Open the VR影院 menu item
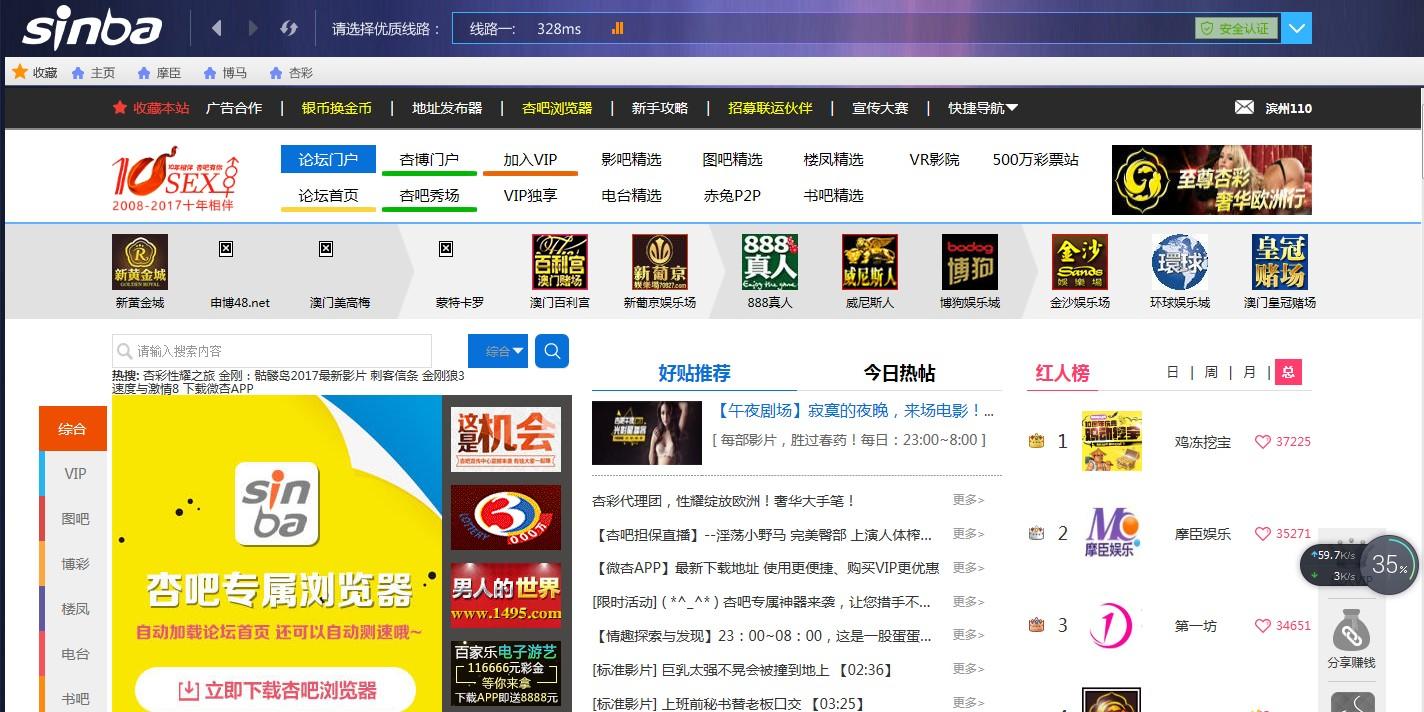The height and width of the screenshot is (712, 1424). 934,159
